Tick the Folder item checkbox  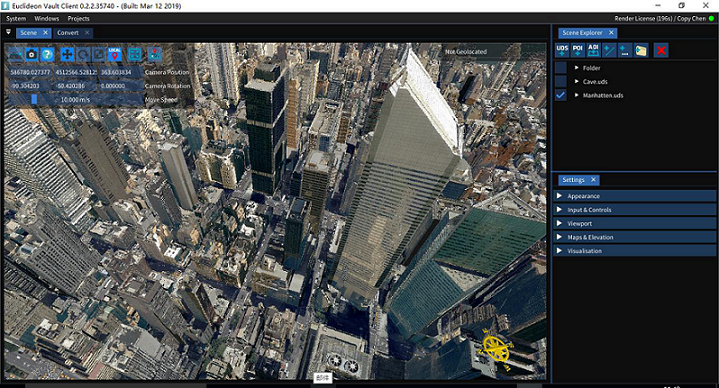(560, 68)
